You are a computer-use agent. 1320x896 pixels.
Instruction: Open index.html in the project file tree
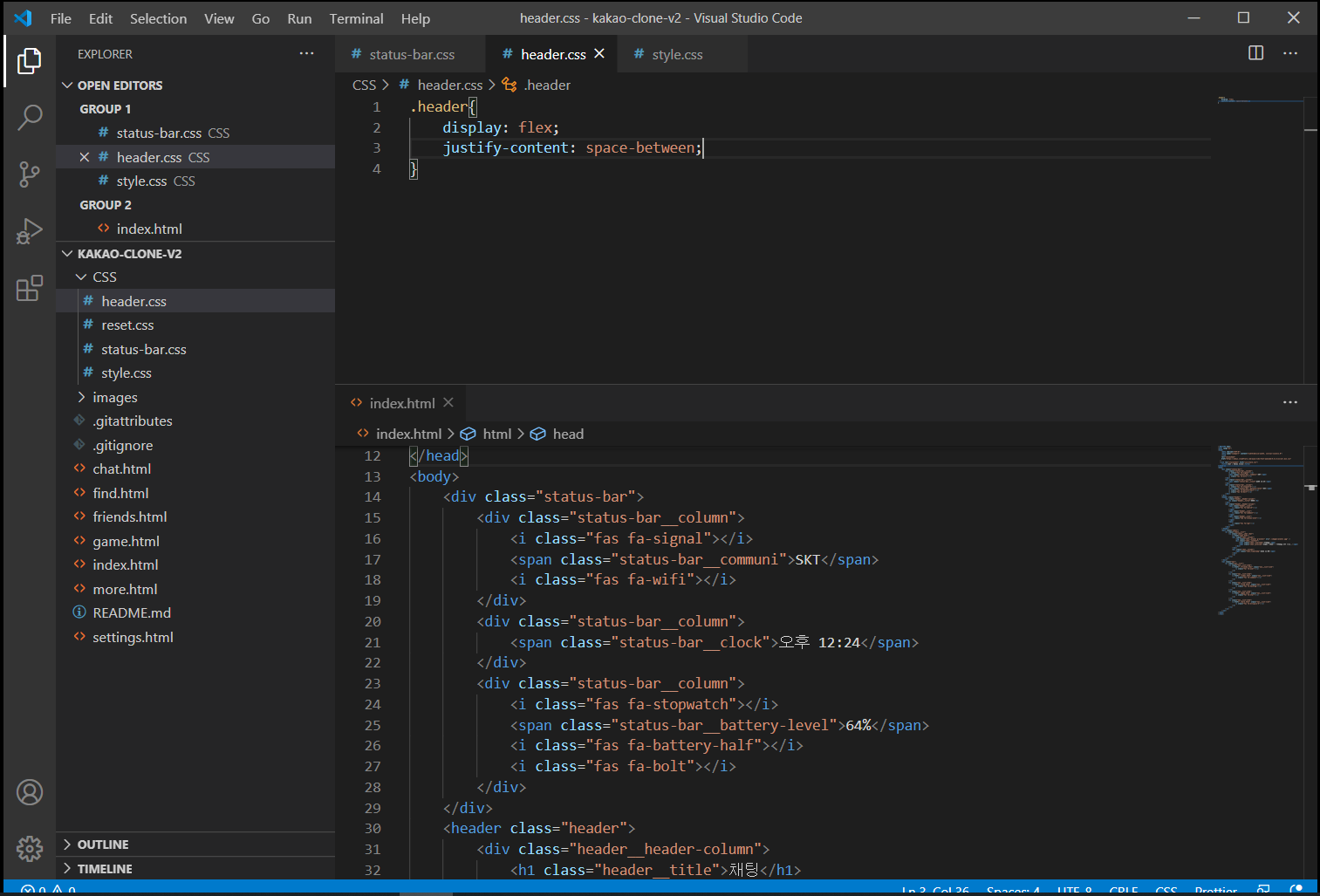point(195,564)
